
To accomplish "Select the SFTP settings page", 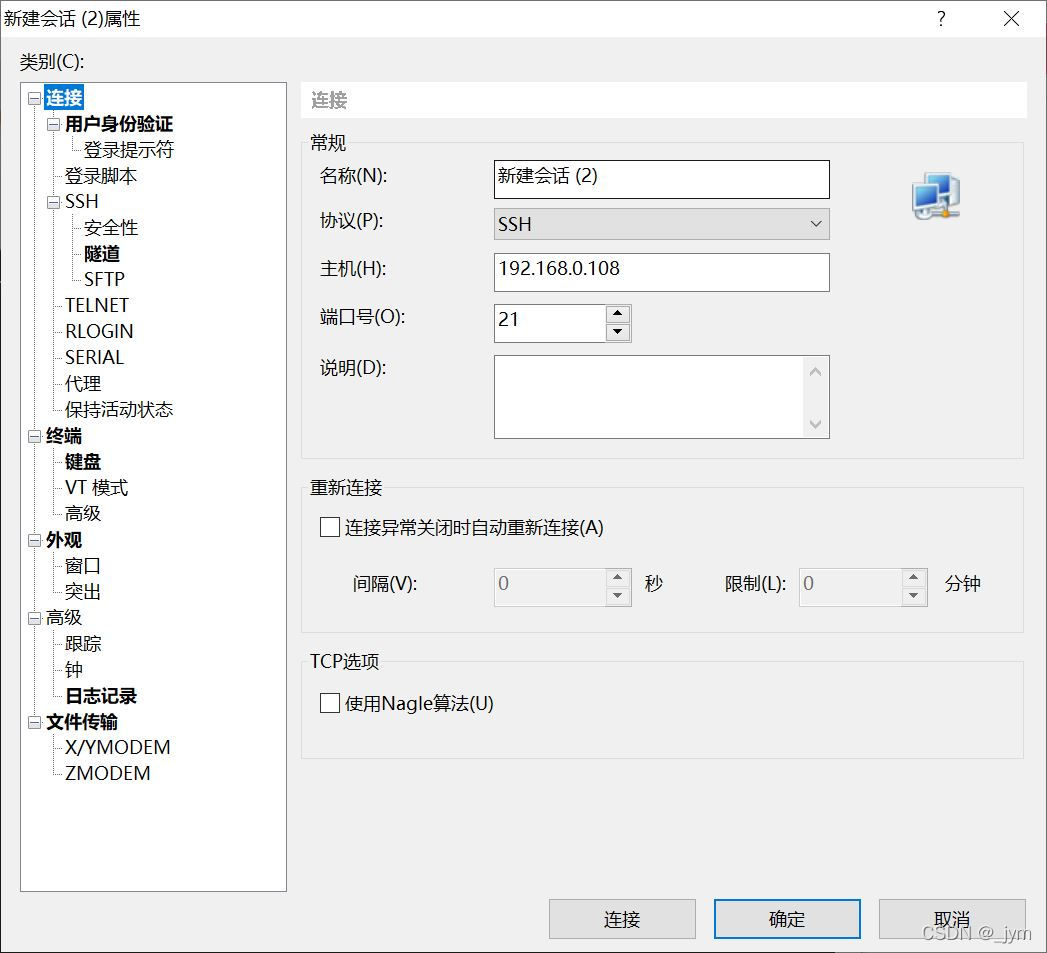I will tap(106, 279).
